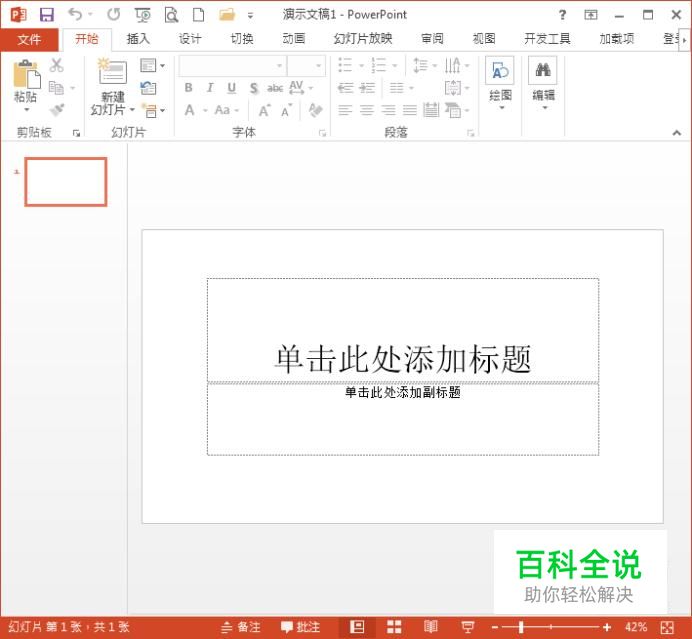Toggle the Notes (备注) pane
Viewport: 692px width, 639px height.
click(241, 627)
